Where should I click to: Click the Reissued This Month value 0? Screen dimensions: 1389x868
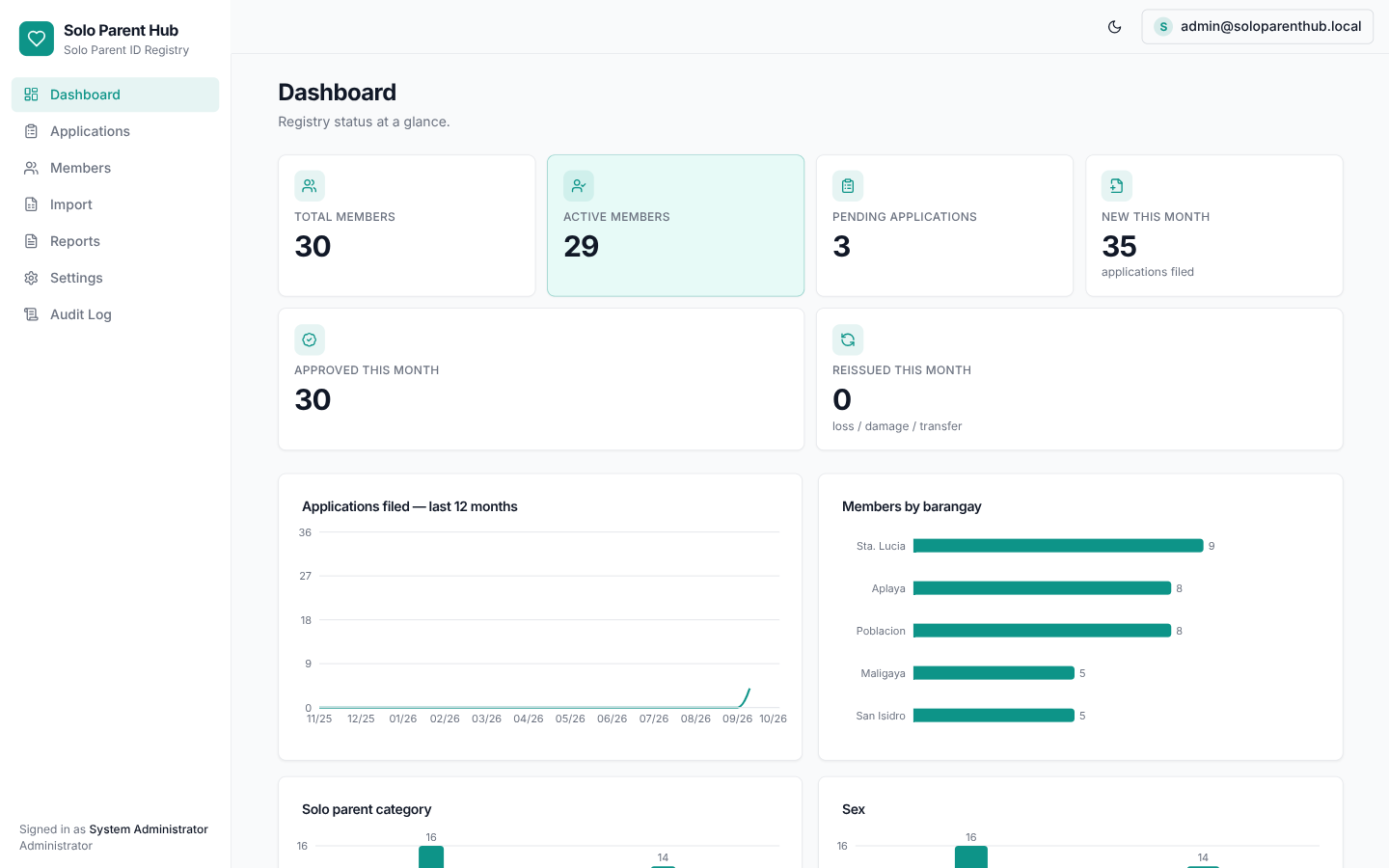[x=842, y=400]
